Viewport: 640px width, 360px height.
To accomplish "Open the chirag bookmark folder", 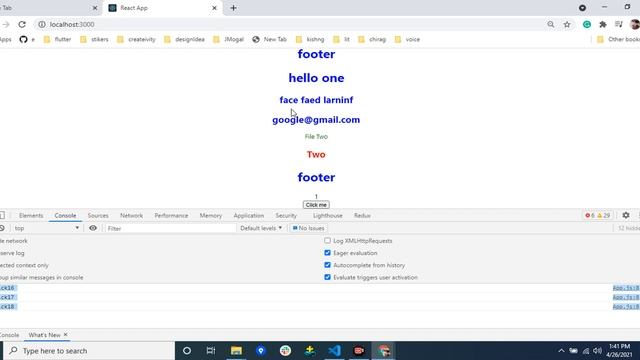I will point(372,40).
